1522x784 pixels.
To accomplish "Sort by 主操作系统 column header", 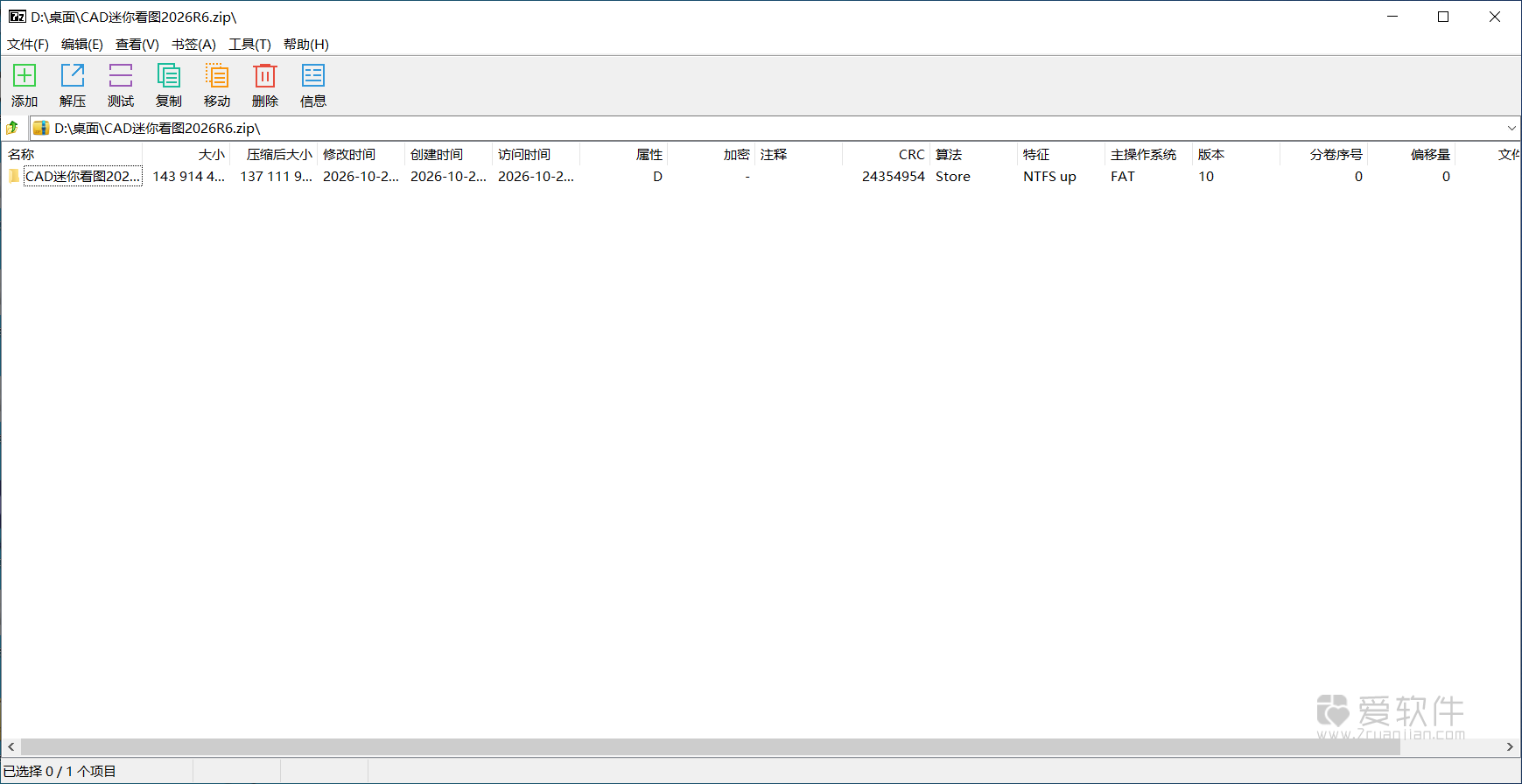I will (1148, 154).
